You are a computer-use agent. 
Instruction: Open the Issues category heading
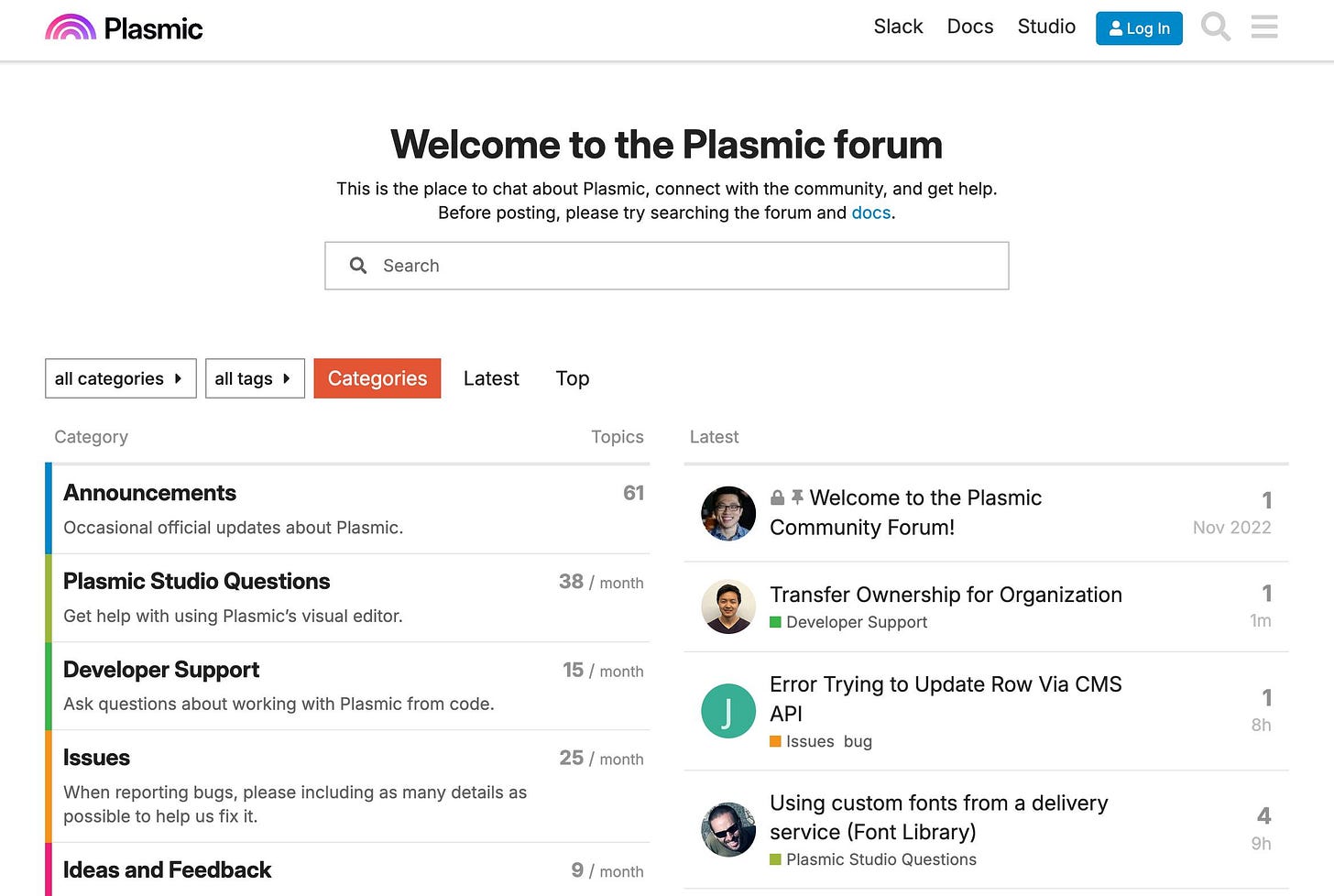click(x=96, y=758)
